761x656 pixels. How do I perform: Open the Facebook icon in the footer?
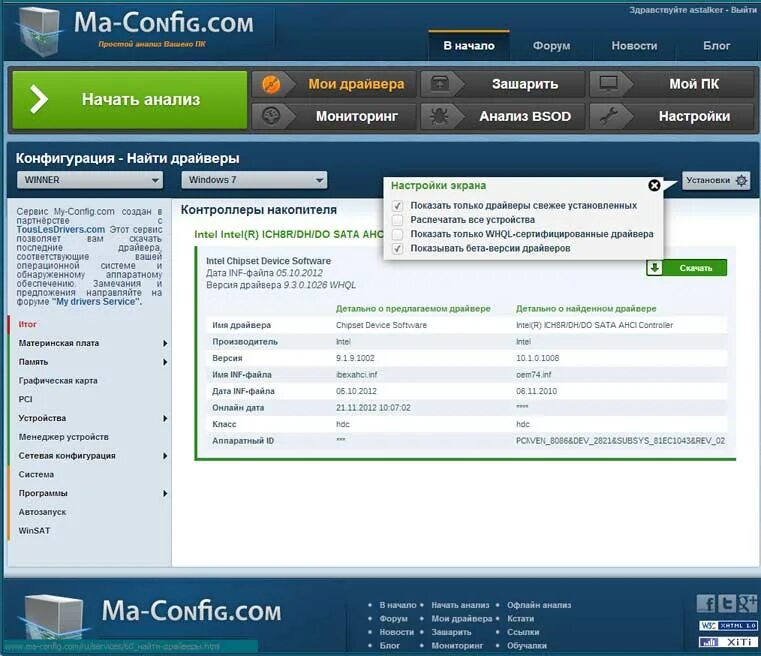click(706, 603)
